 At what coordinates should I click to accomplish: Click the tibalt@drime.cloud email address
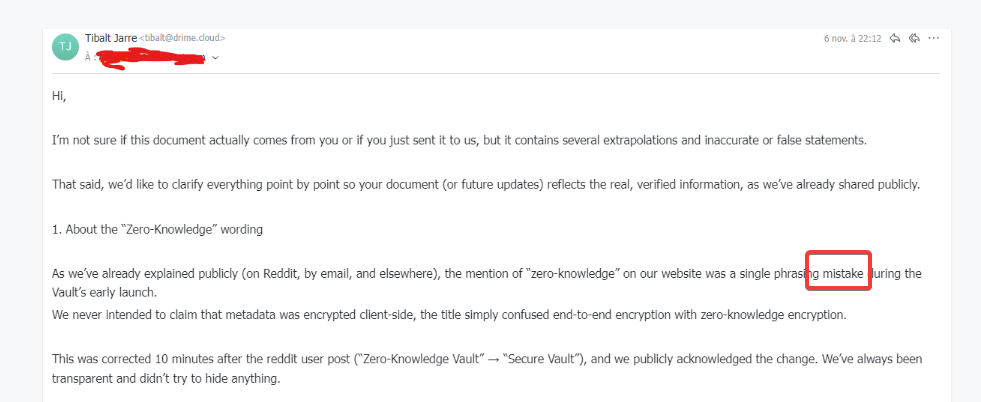coord(185,38)
